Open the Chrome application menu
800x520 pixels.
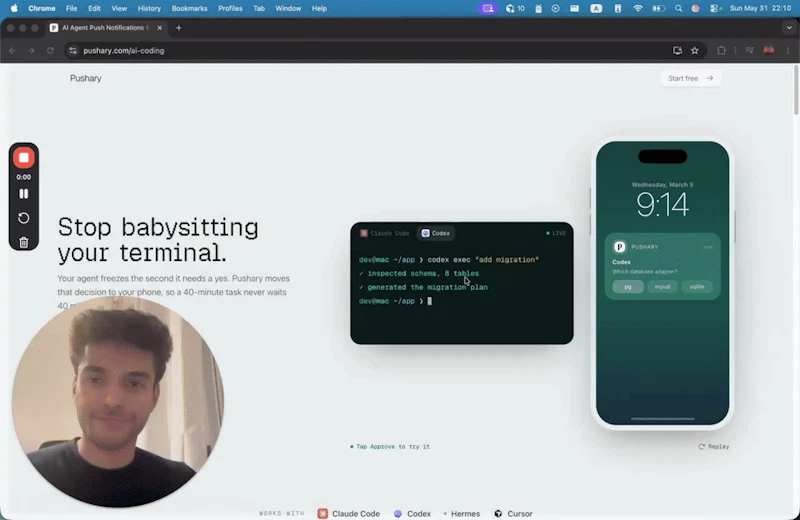(x=42, y=8)
